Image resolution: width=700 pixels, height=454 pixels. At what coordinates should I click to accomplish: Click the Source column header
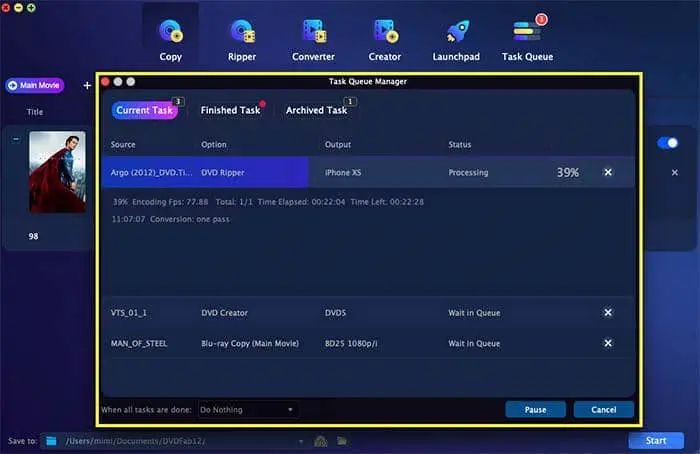tap(123, 144)
